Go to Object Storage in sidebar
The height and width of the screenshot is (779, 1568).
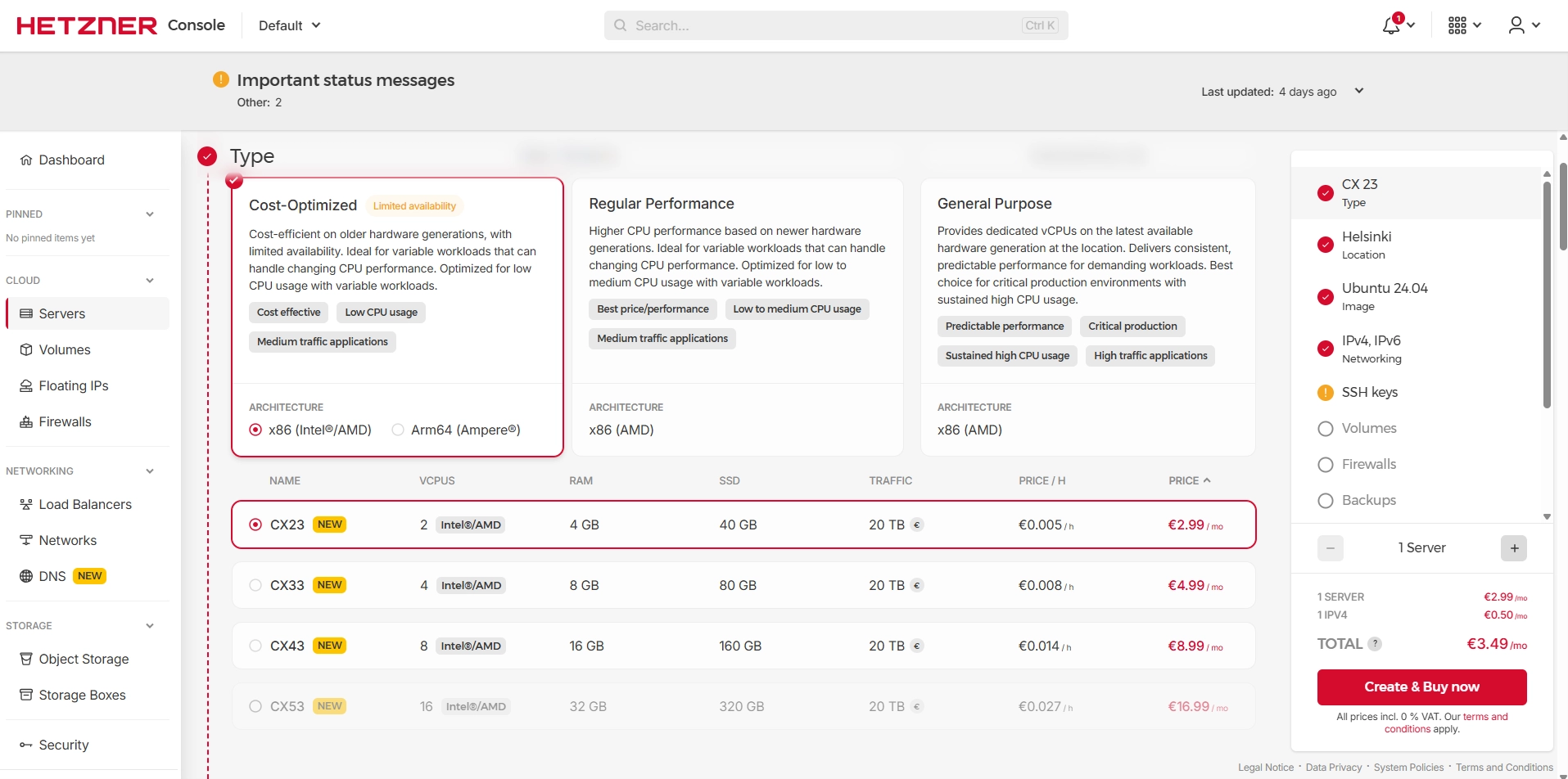point(84,659)
